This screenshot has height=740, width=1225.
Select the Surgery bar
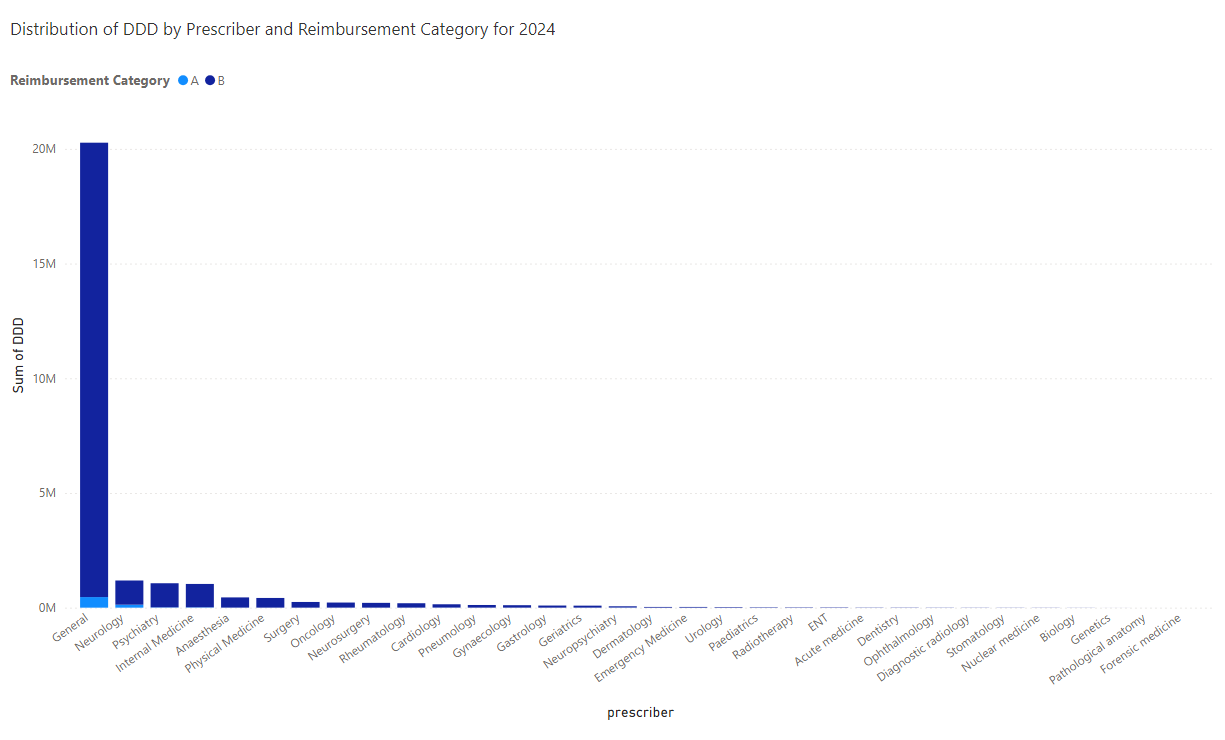point(305,604)
